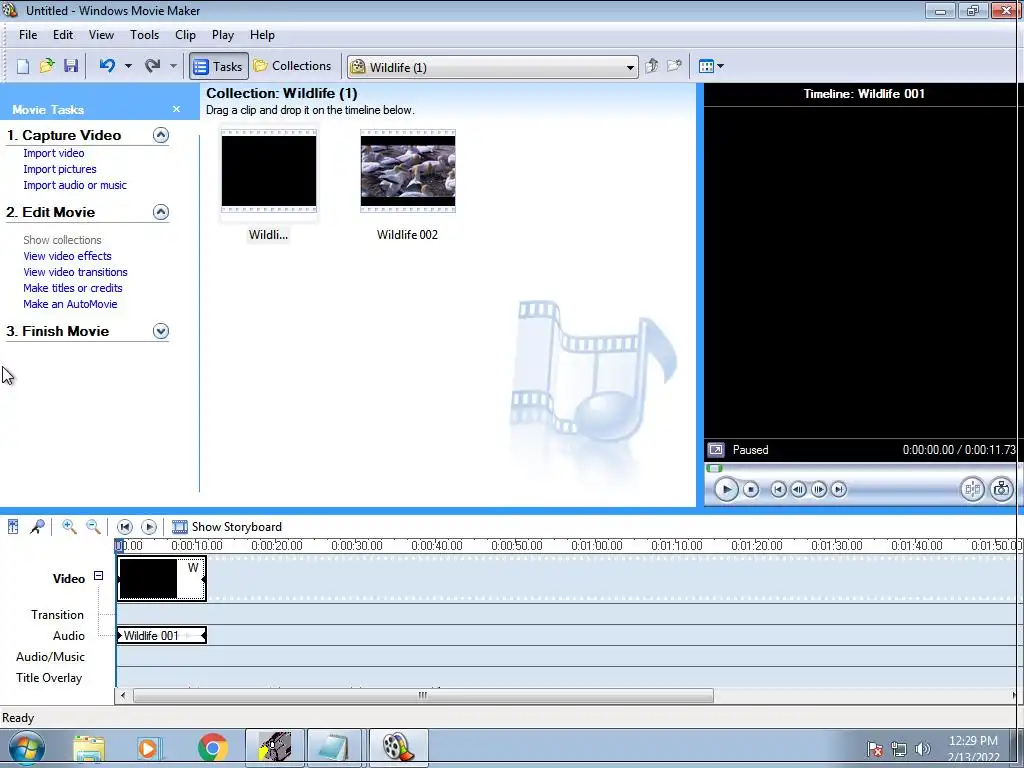Undo the last action
The width and height of the screenshot is (1024, 768).
(107, 66)
